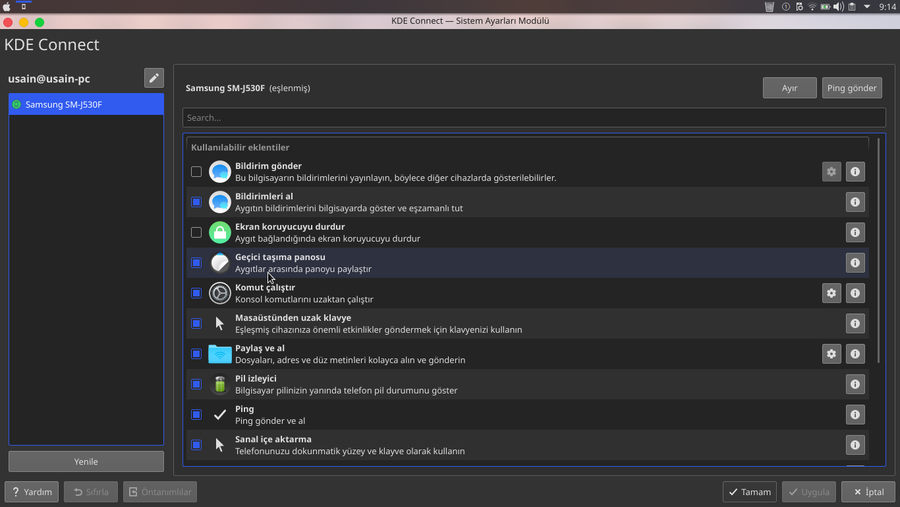Show info for Paylaş ve al plugin
The height and width of the screenshot is (507, 900).
click(x=855, y=354)
